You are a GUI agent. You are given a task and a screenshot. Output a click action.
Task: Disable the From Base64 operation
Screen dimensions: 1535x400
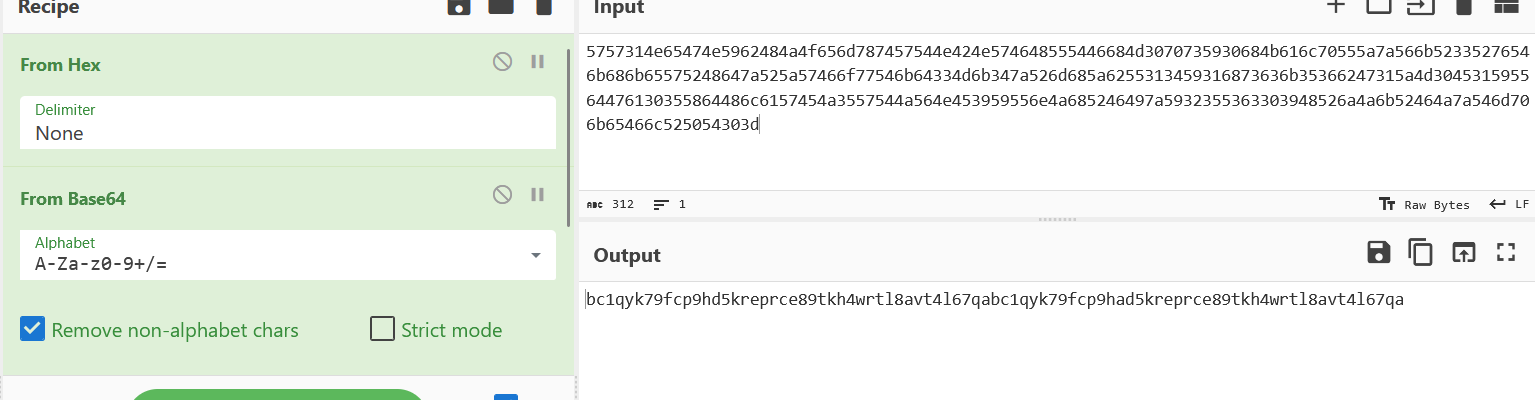click(503, 194)
